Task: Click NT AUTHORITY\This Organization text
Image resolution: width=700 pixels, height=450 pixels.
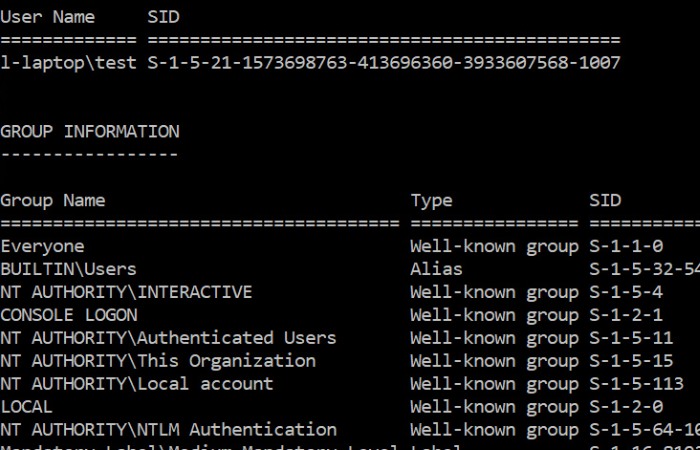Action: [158, 361]
